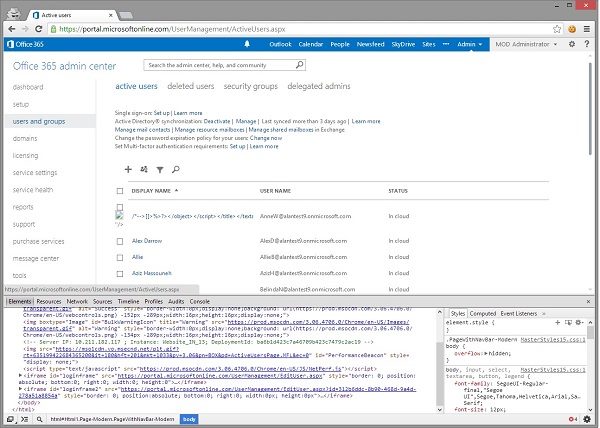600x428 pixels.
Task: Click the page vertical scrollbar thumb
Action: [590, 108]
